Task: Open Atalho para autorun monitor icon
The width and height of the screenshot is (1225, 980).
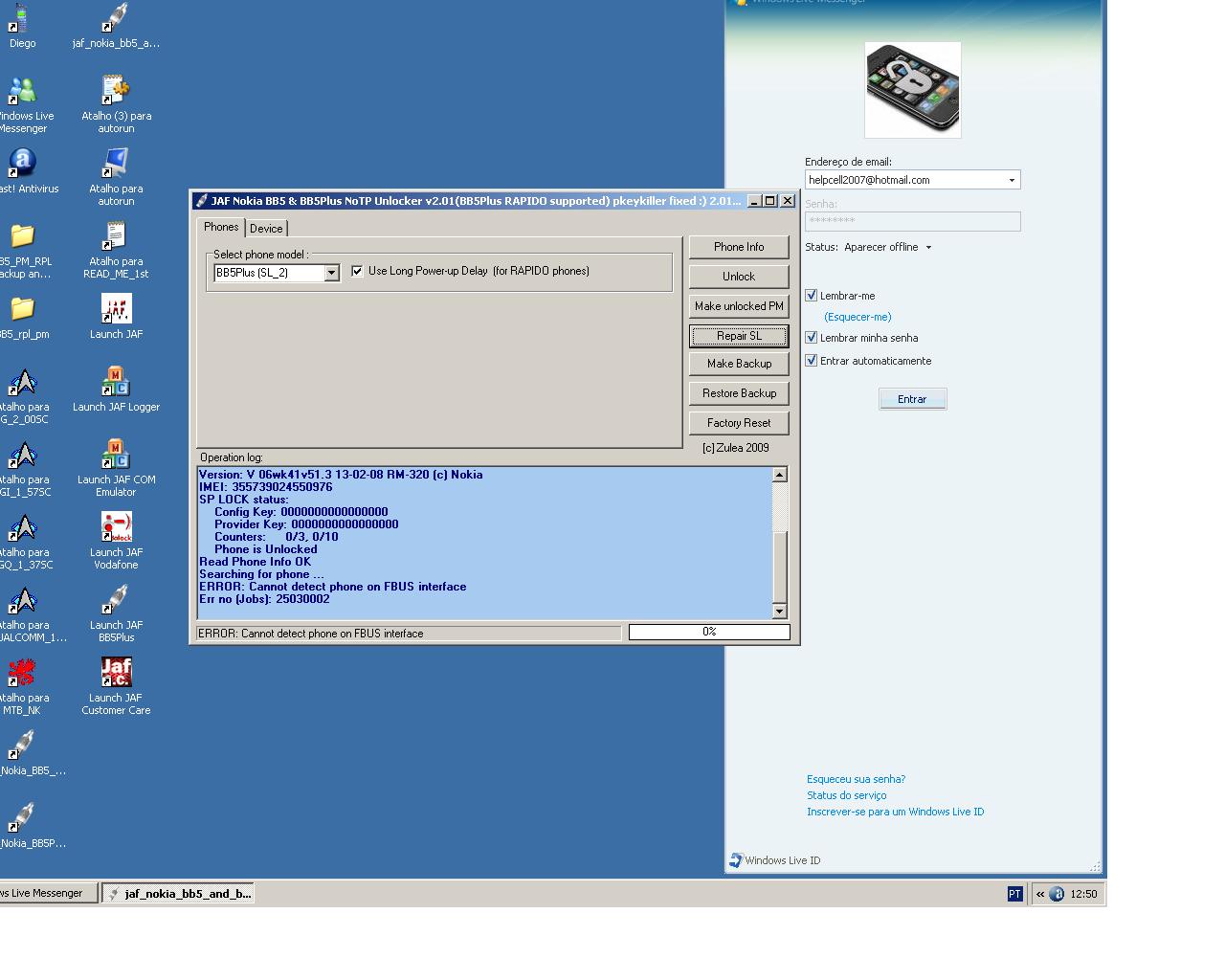Action: (x=116, y=178)
